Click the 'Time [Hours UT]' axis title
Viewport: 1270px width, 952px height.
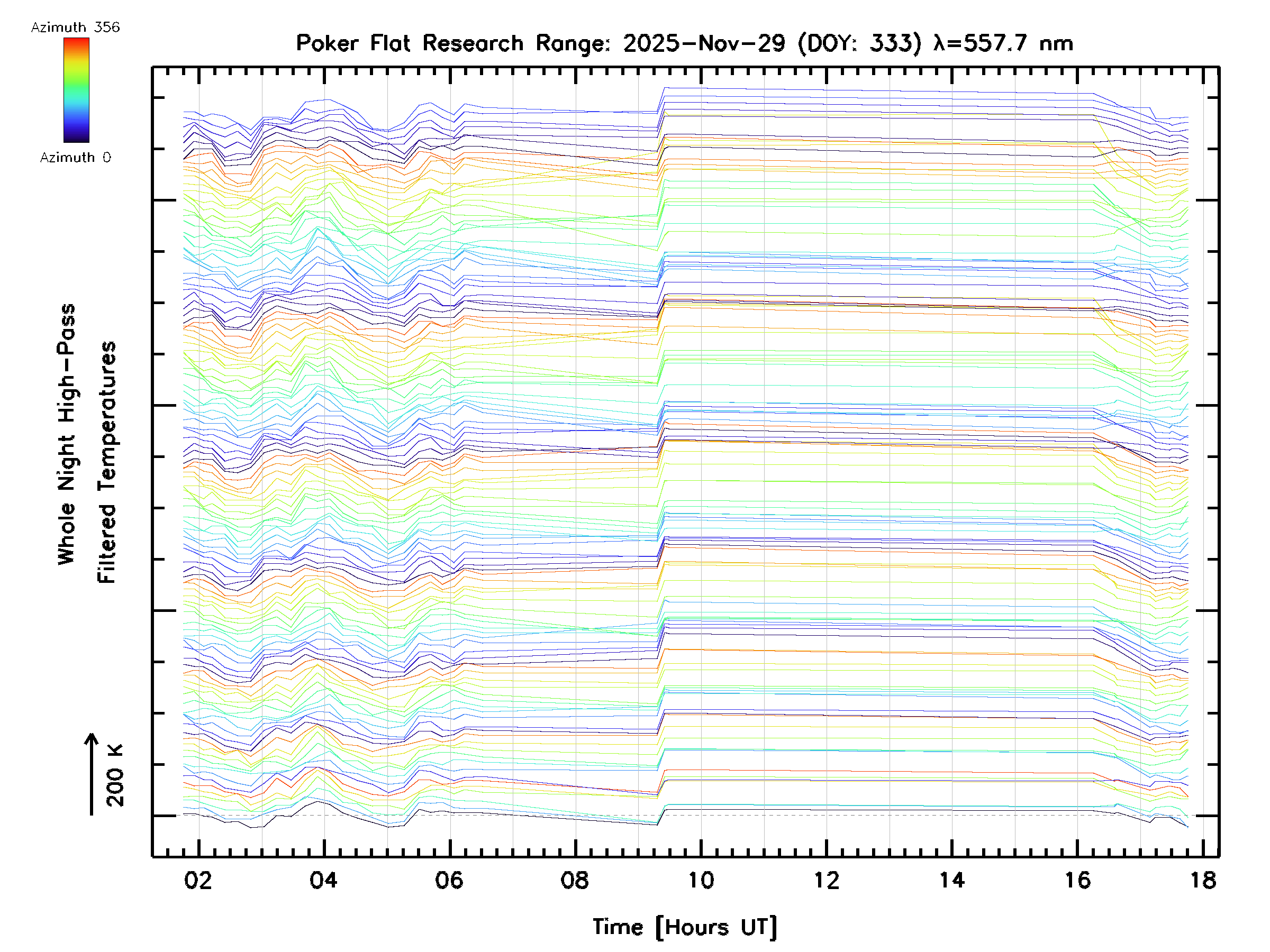[684, 927]
